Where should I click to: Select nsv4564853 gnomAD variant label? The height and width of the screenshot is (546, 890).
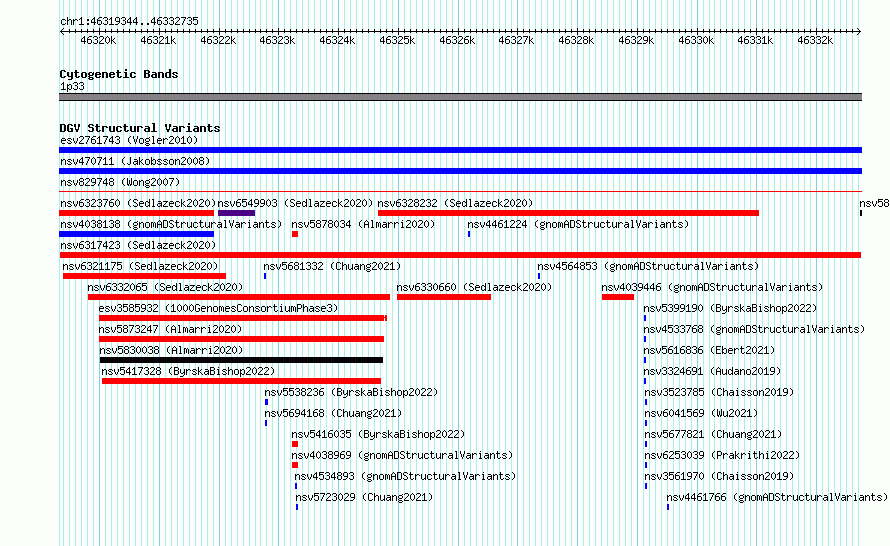click(x=648, y=266)
